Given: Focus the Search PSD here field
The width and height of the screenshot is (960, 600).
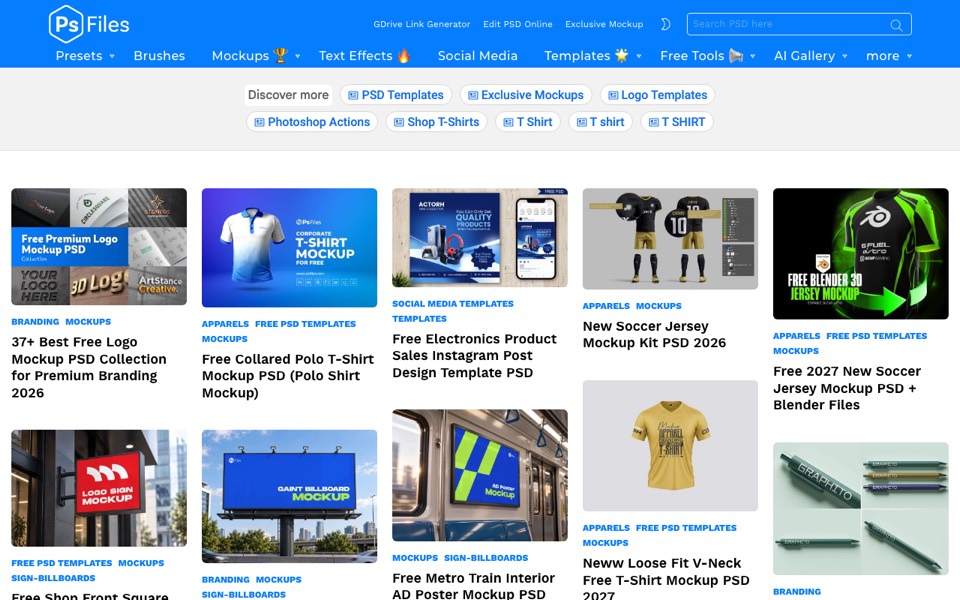Looking at the screenshot, I should 798,24.
